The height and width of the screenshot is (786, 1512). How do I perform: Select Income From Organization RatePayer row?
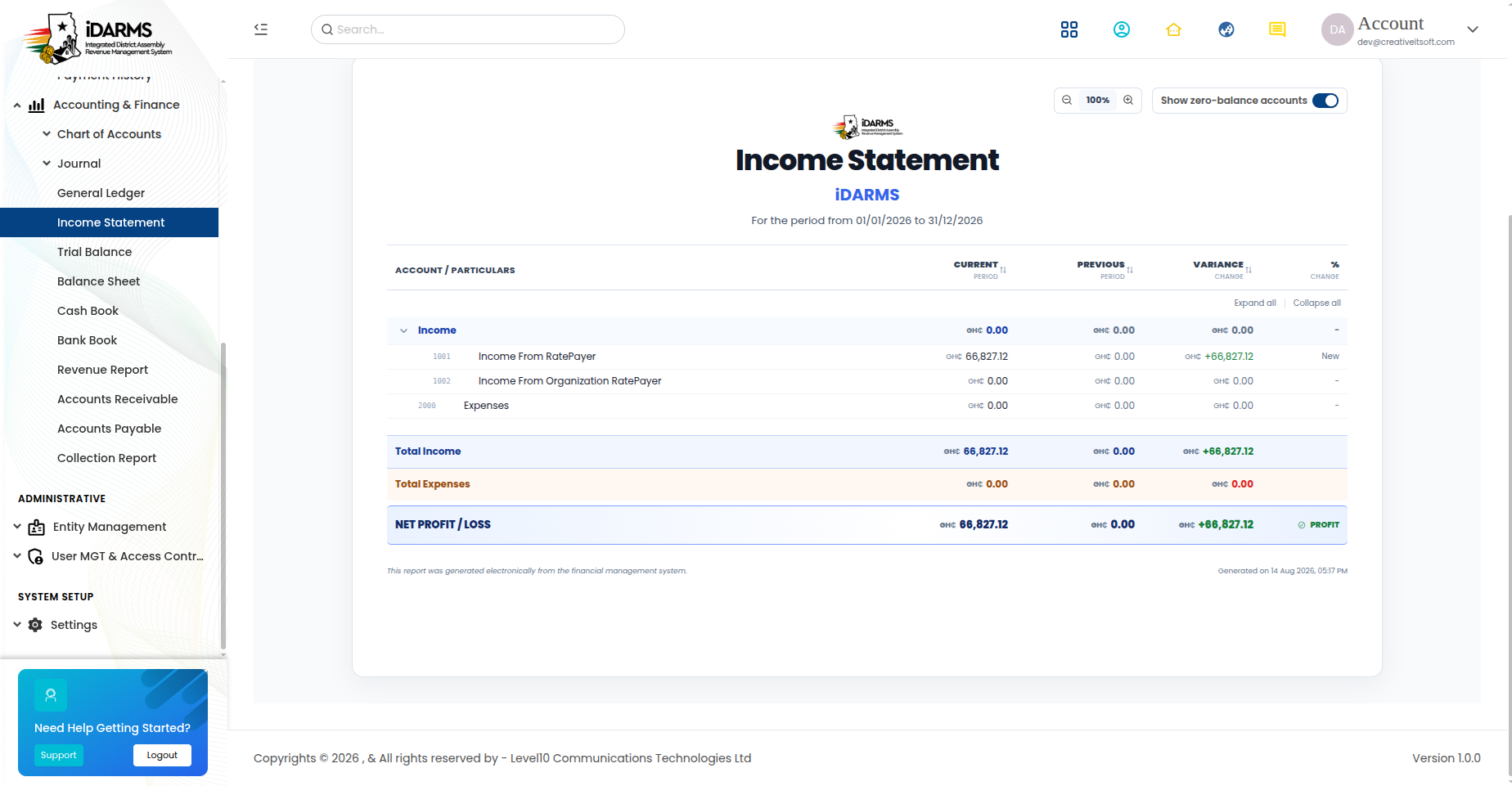pyautogui.click(x=867, y=381)
